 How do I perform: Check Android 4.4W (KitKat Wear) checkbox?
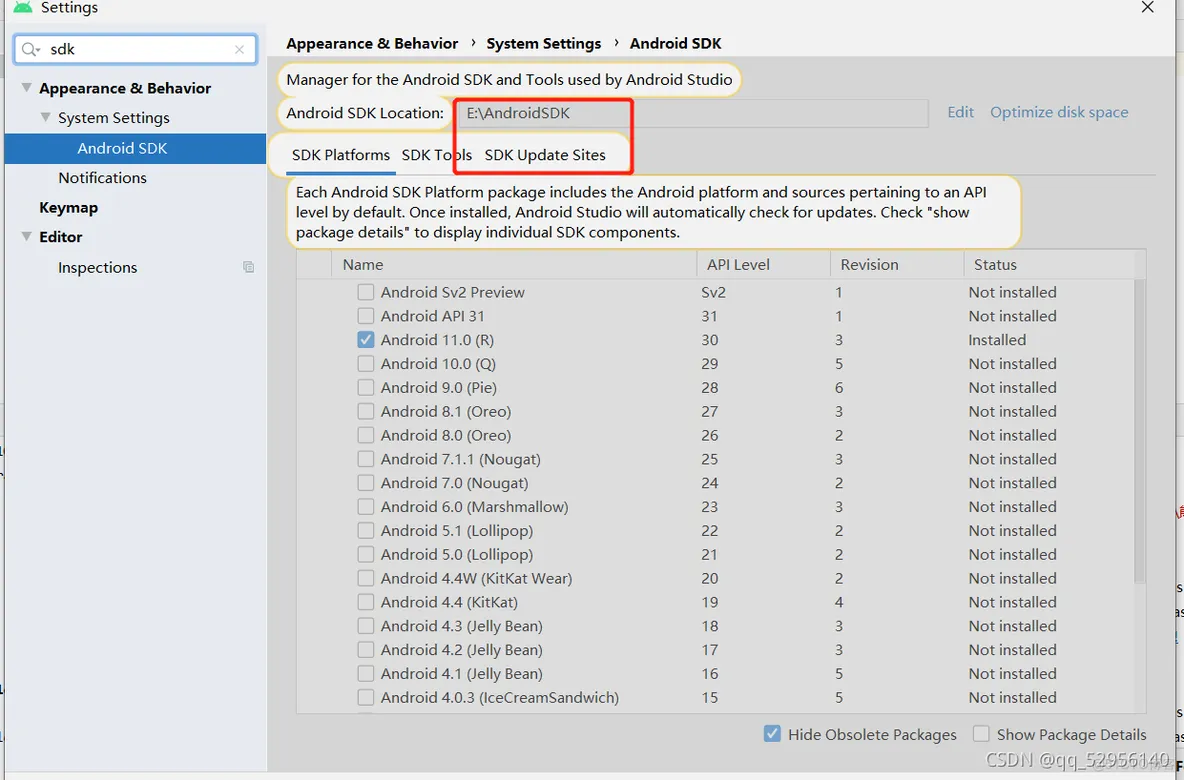click(365, 578)
